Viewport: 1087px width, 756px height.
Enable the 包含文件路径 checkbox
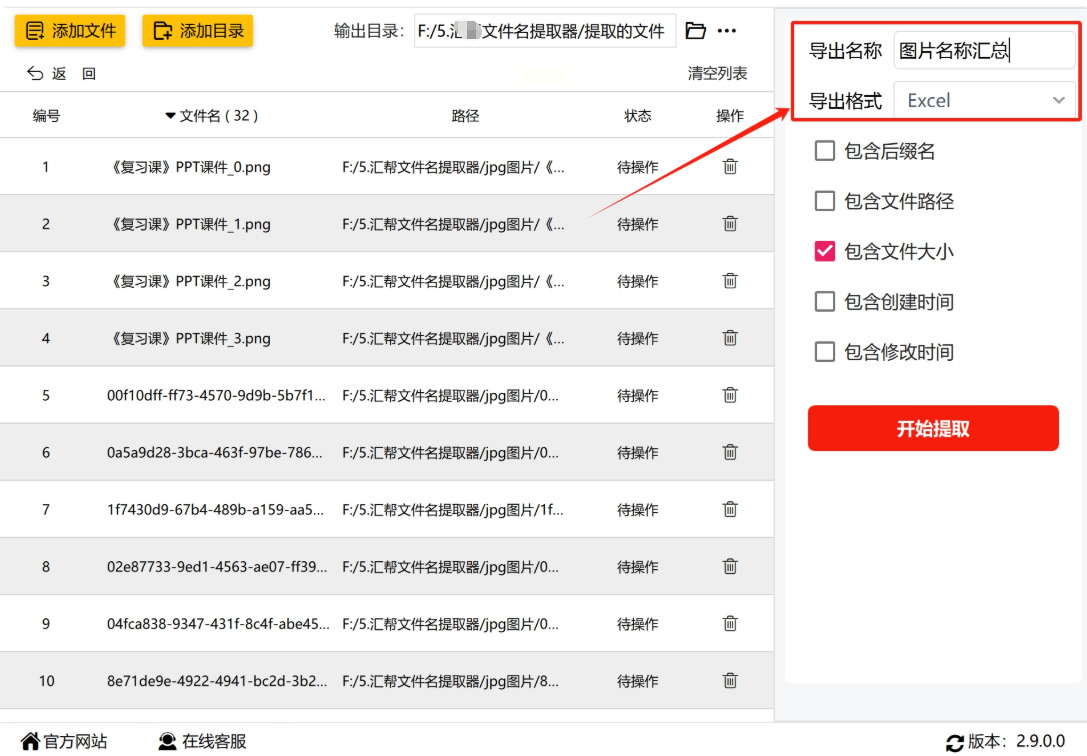pos(824,201)
